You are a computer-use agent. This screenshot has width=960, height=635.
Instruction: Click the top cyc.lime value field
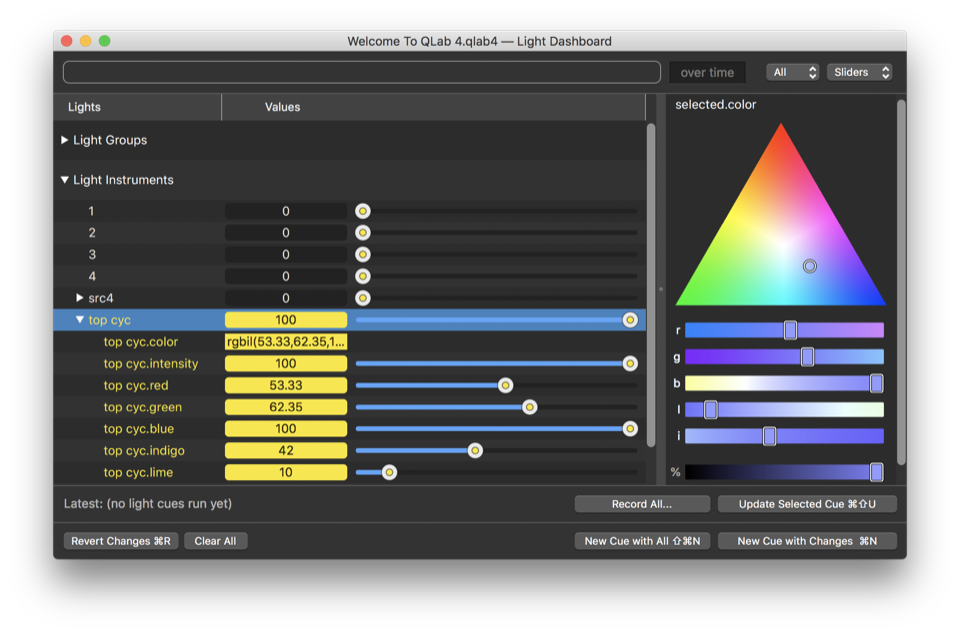point(286,472)
